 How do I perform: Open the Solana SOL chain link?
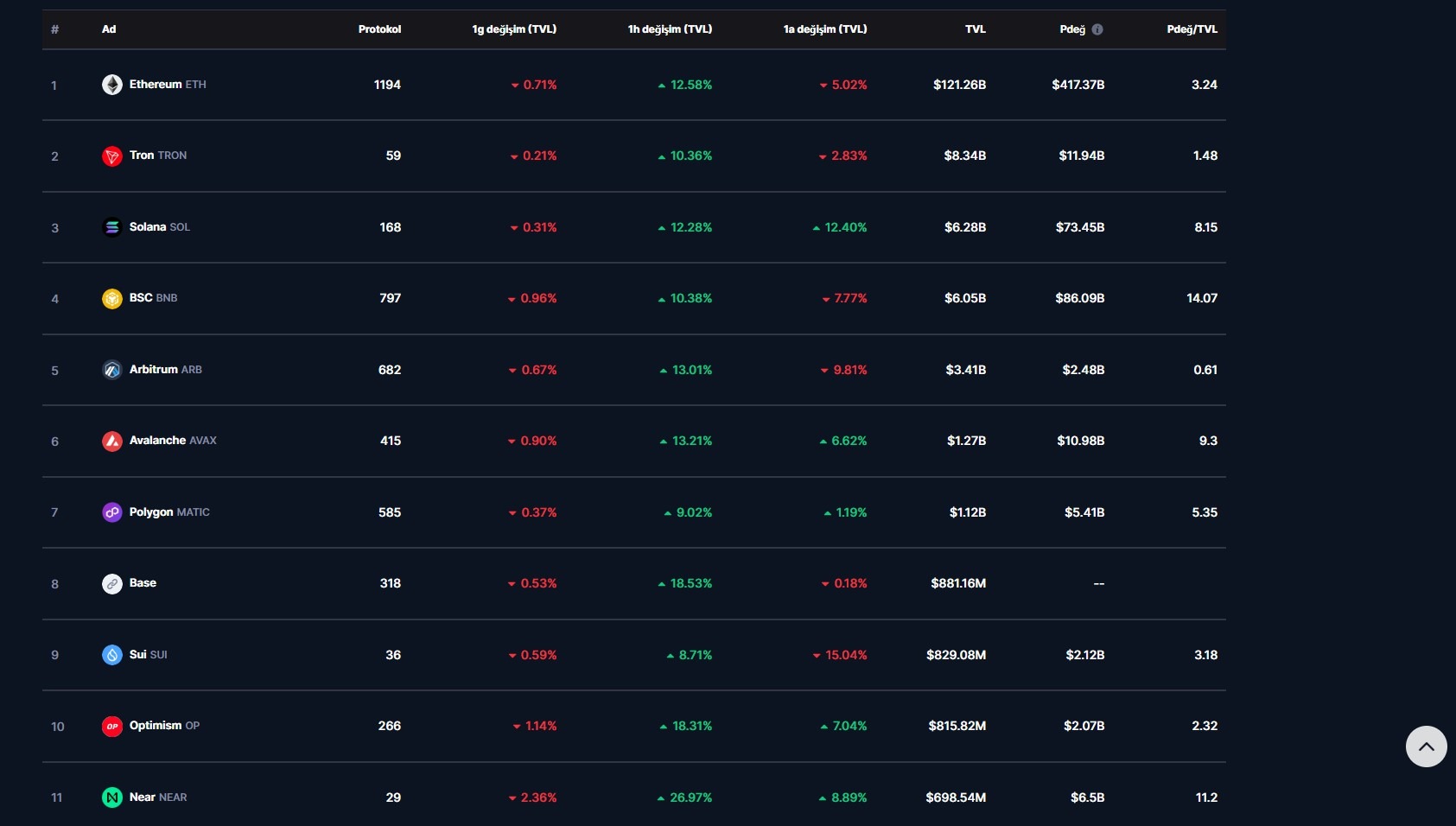[x=160, y=227]
